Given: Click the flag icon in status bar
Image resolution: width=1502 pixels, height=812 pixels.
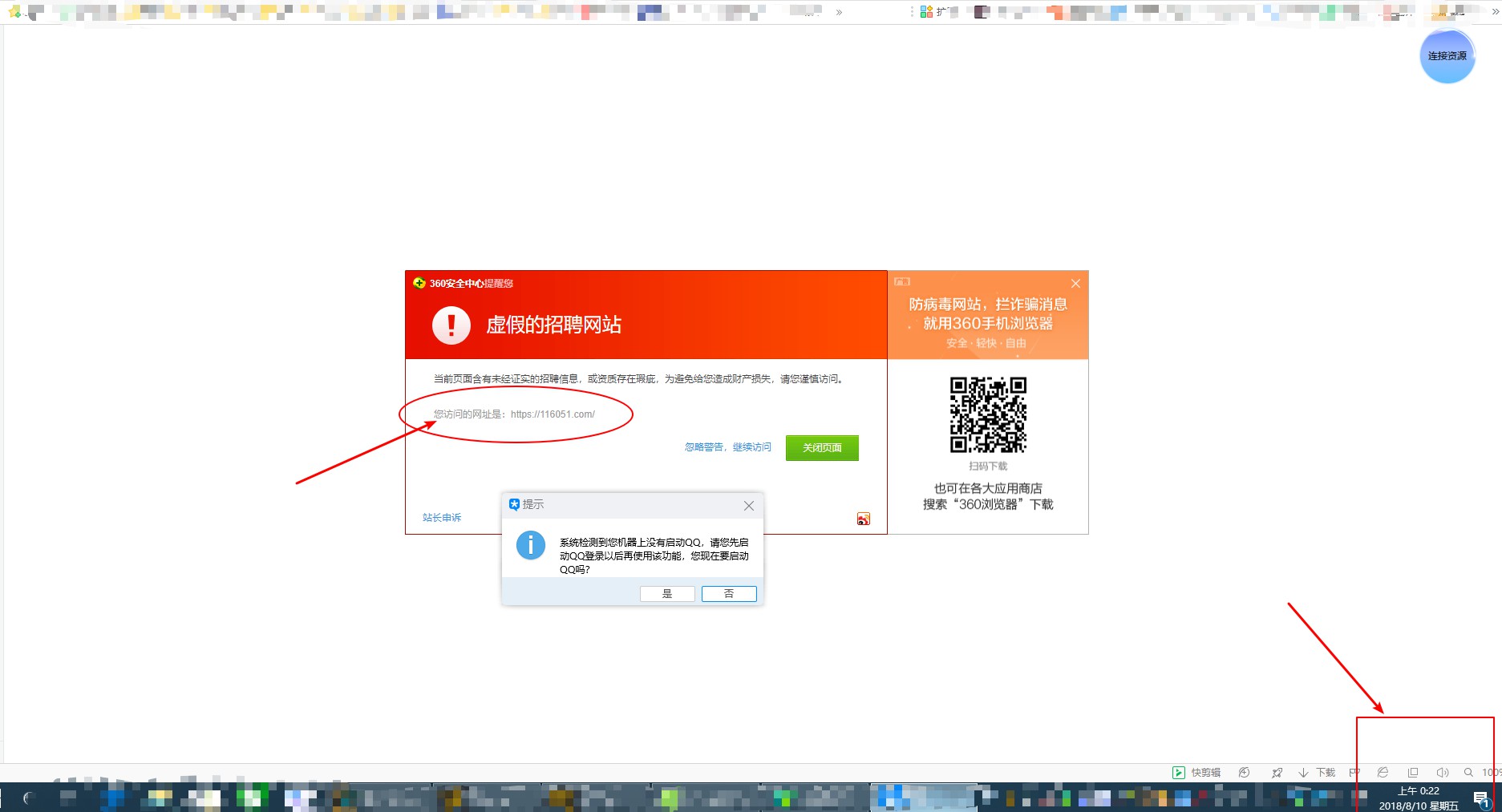Looking at the screenshot, I should 1354,773.
